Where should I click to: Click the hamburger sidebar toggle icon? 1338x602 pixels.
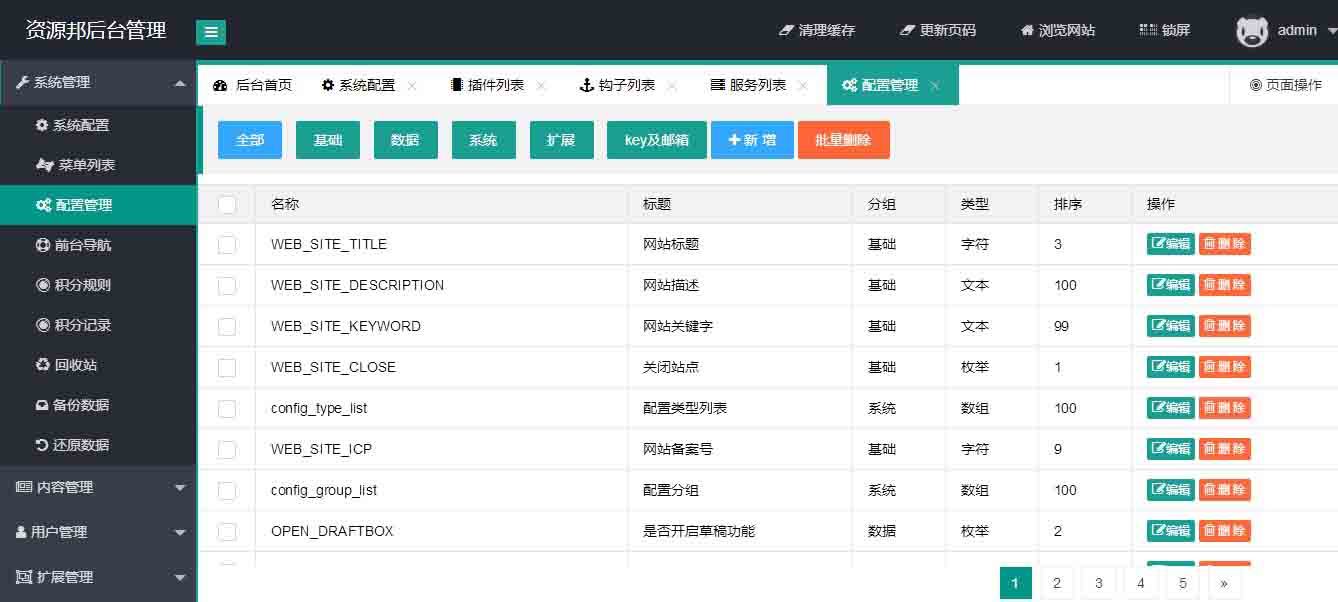point(210,32)
